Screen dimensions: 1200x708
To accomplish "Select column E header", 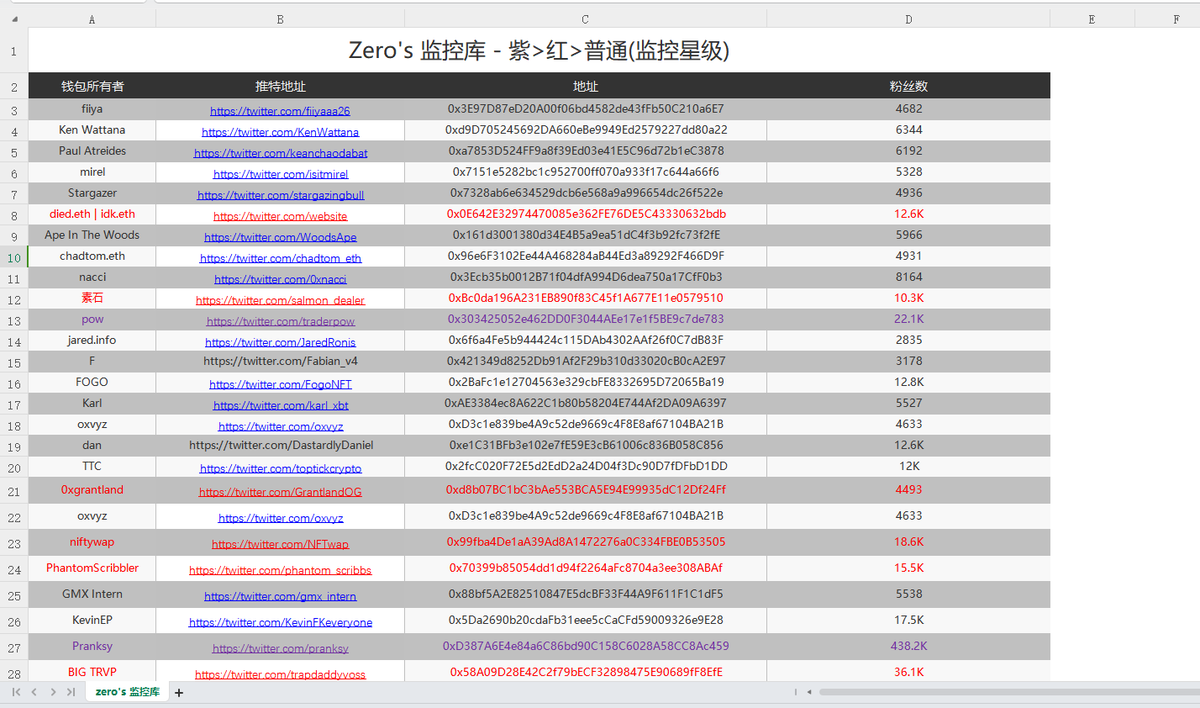I will (1091, 19).
